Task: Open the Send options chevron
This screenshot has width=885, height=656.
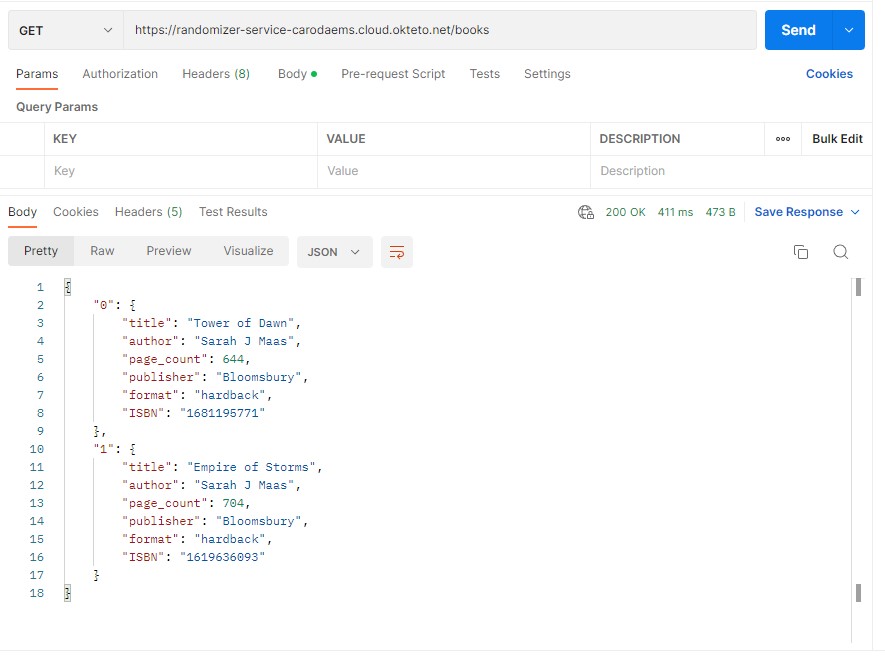Action: coord(849,30)
